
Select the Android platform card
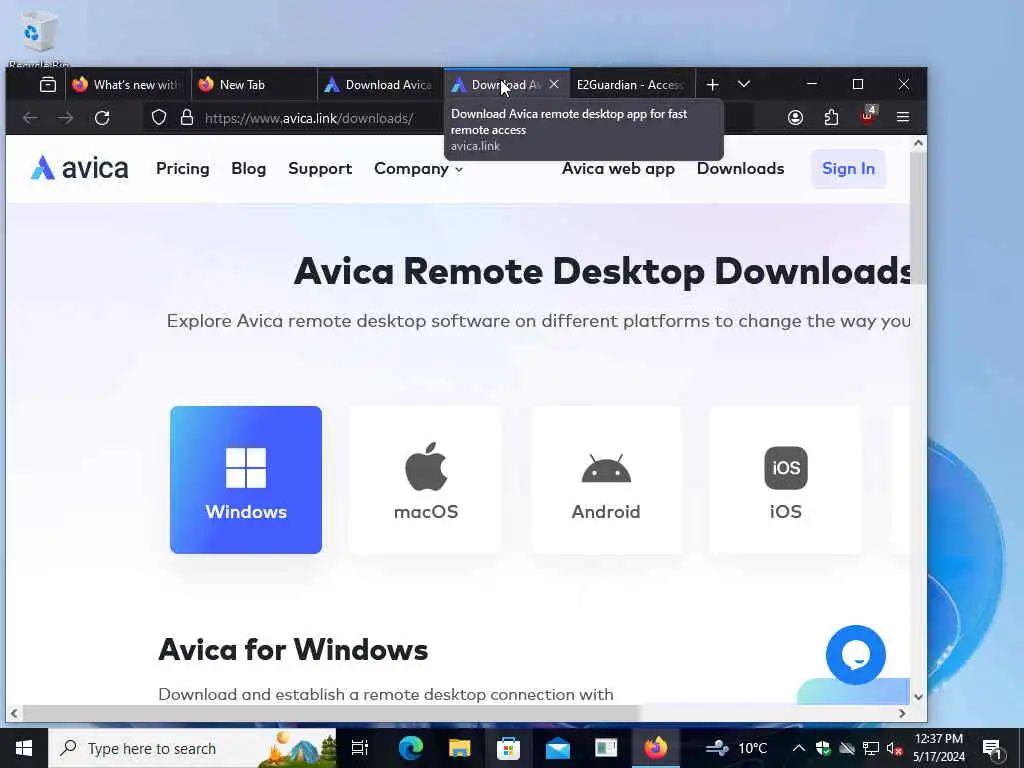[606, 480]
